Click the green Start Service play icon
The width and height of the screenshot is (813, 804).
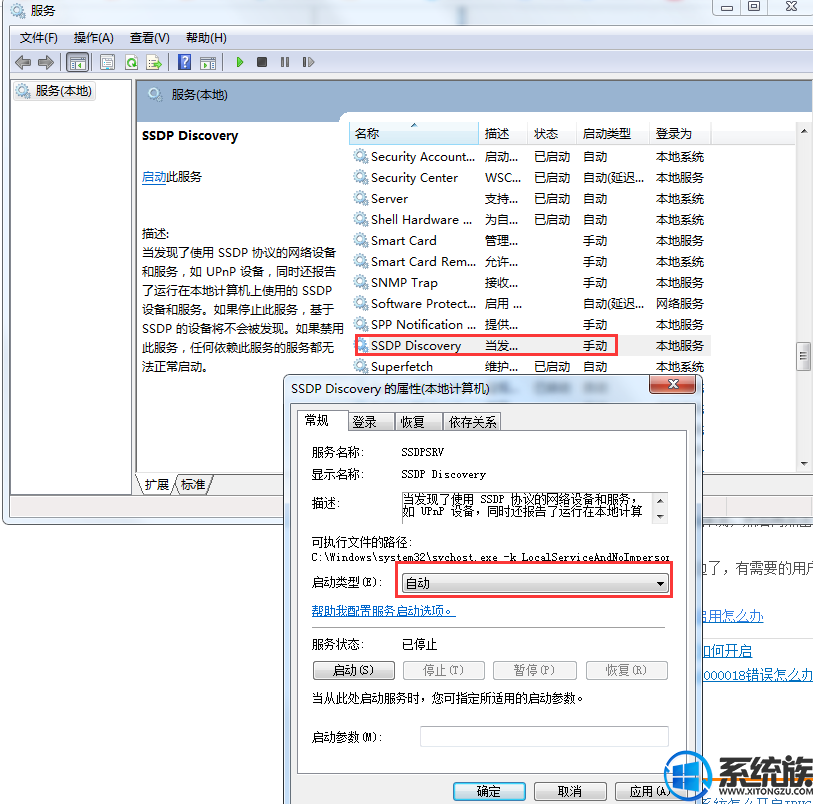240,62
